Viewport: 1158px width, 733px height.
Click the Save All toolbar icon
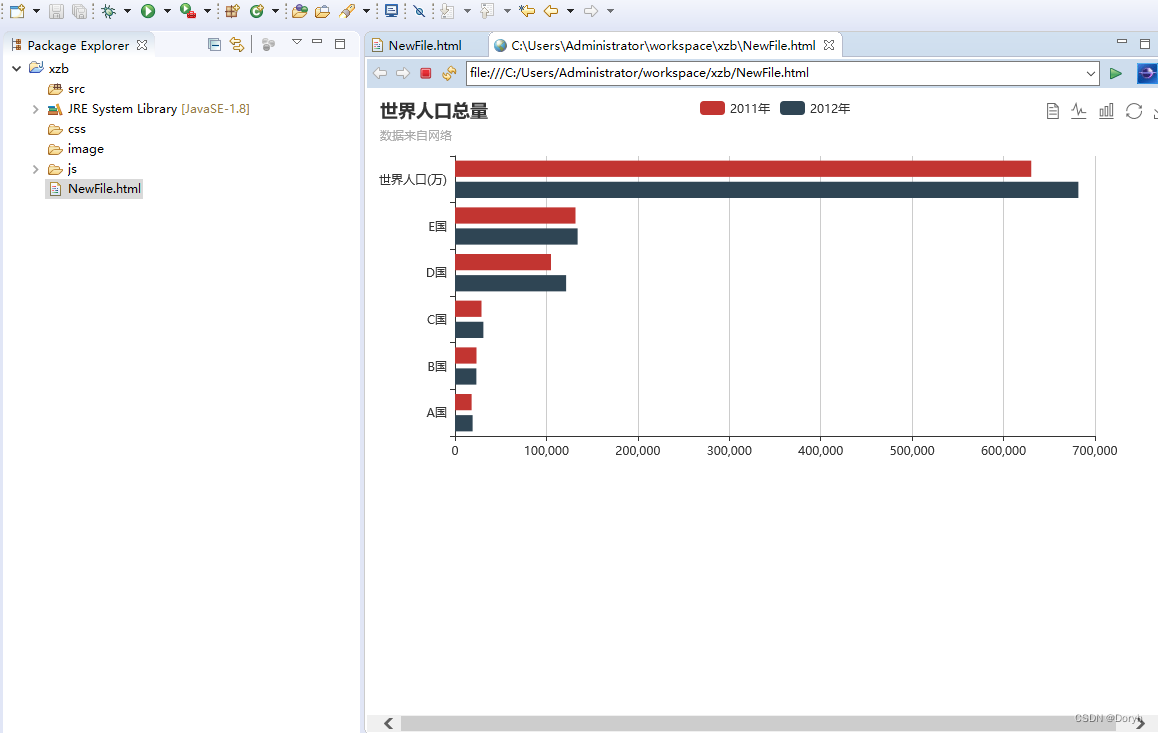(79, 11)
